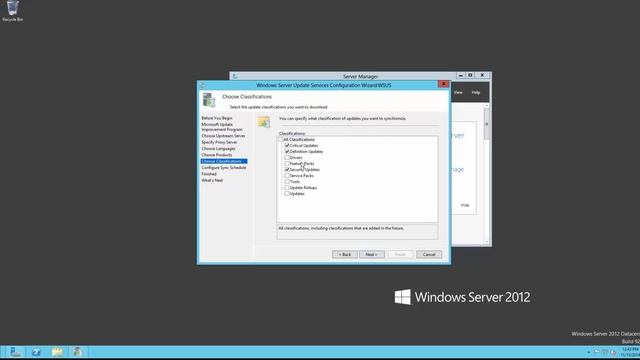The height and width of the screenshot is (360, 640).
Task: Click the yellow classification icon in wizard
Action: pyautogui.click(x=264, y=122)
